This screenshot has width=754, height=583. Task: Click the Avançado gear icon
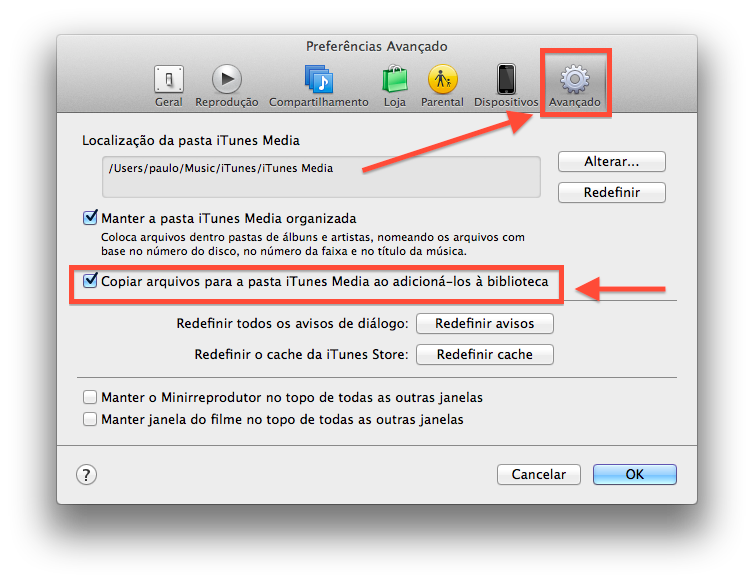tap(575, 80)
